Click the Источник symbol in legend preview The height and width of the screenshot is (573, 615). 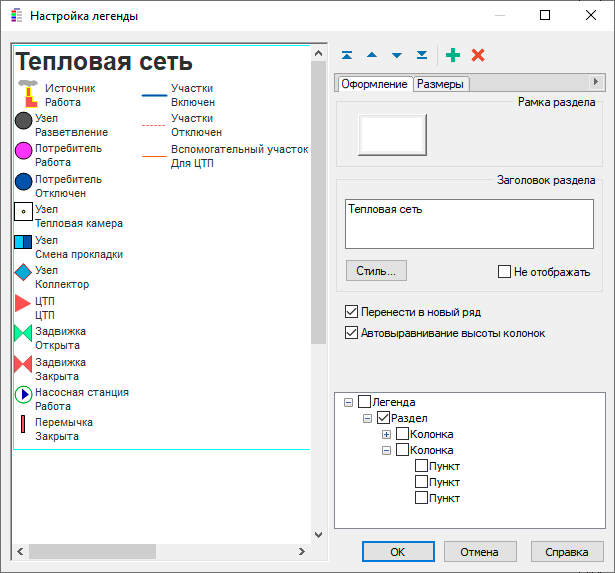pos(28,94)
